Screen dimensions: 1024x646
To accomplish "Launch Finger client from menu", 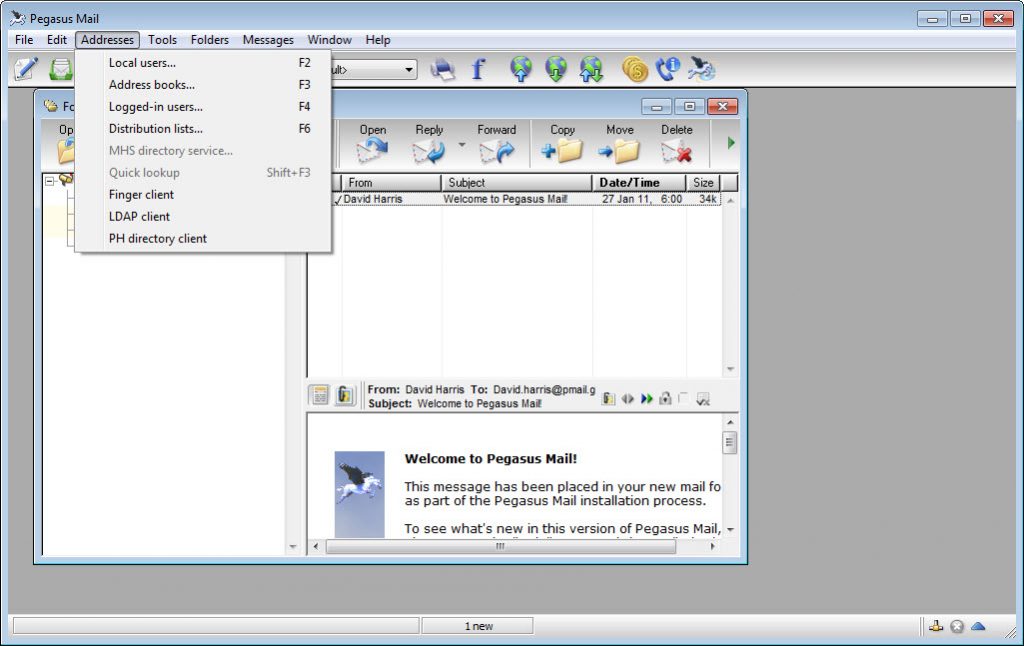I will coord(203,195).
